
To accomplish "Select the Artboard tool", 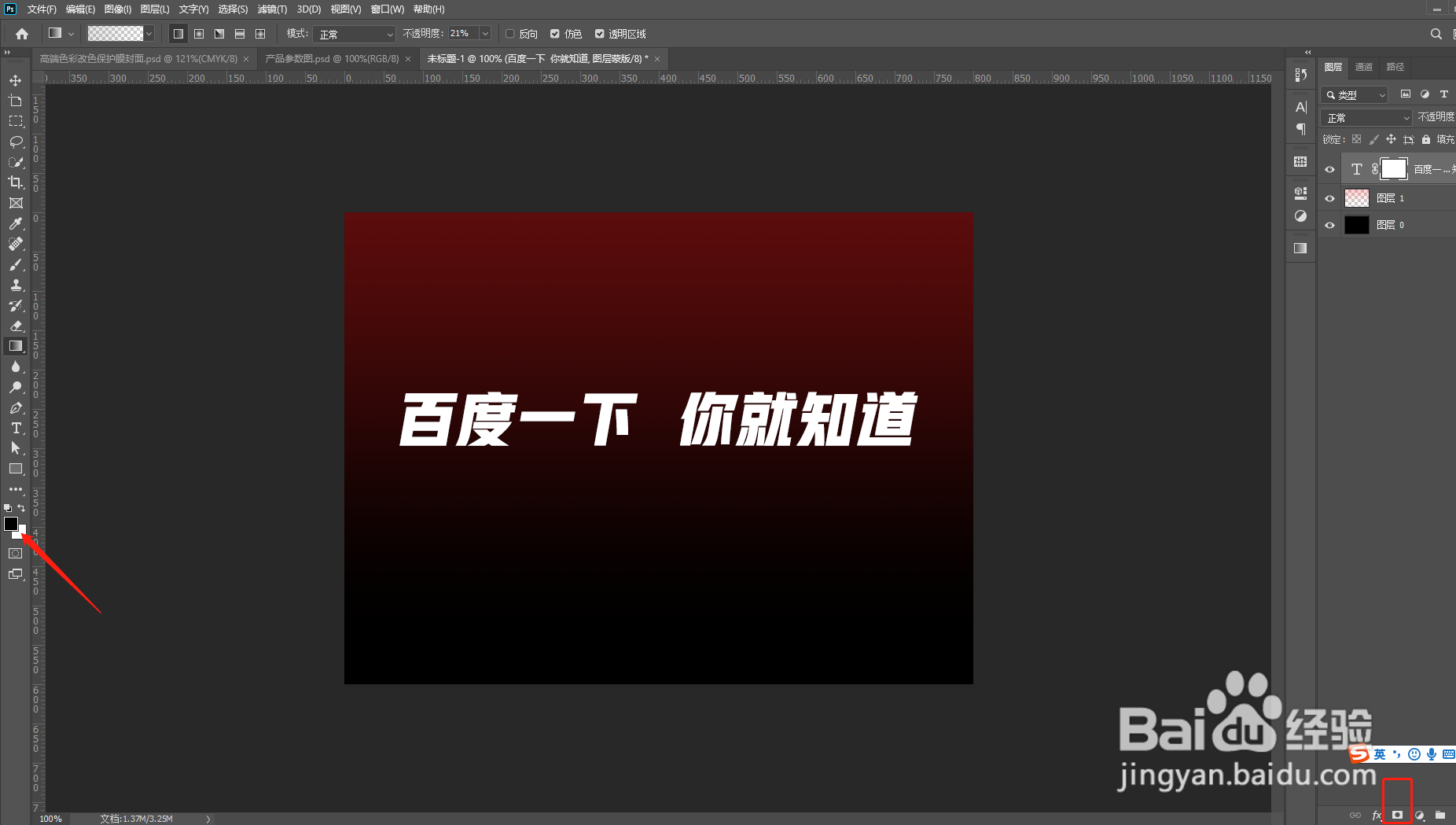I will [x=15, y=101].
